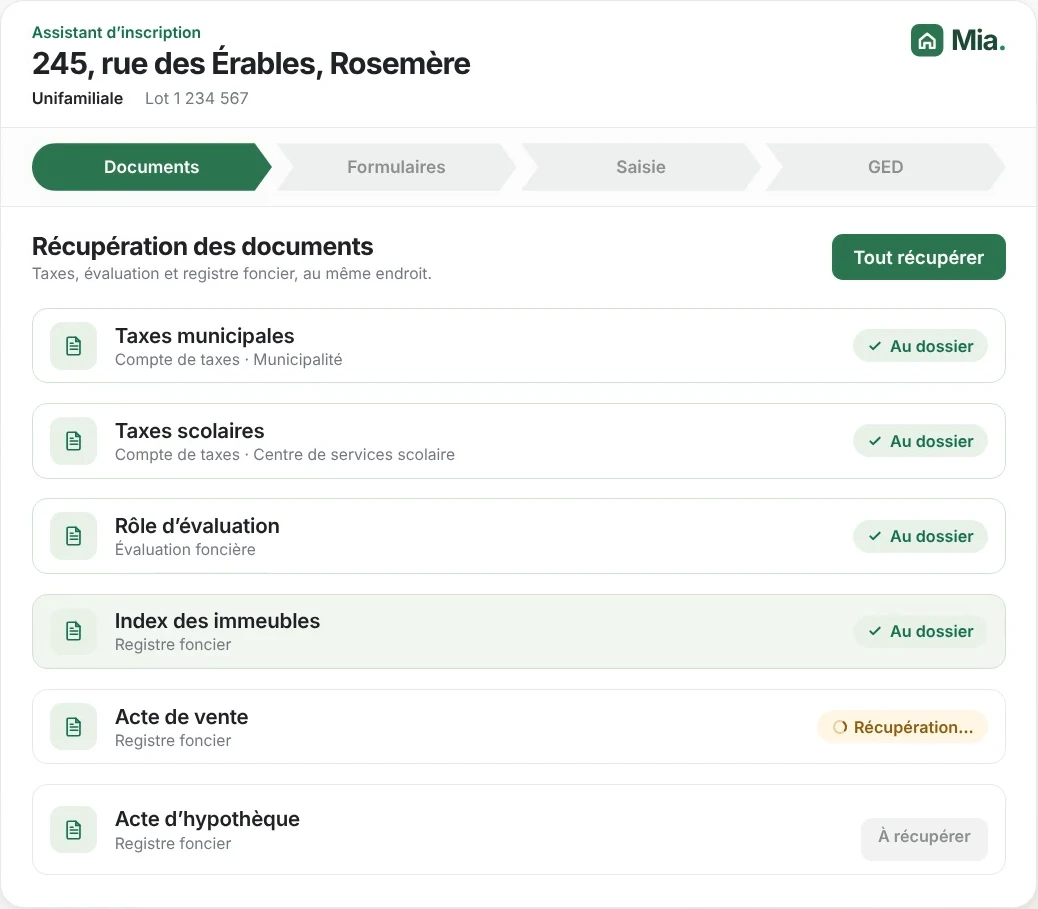Click the Mia brand name text
This screenshot has width=1038, height=909.
978,40
